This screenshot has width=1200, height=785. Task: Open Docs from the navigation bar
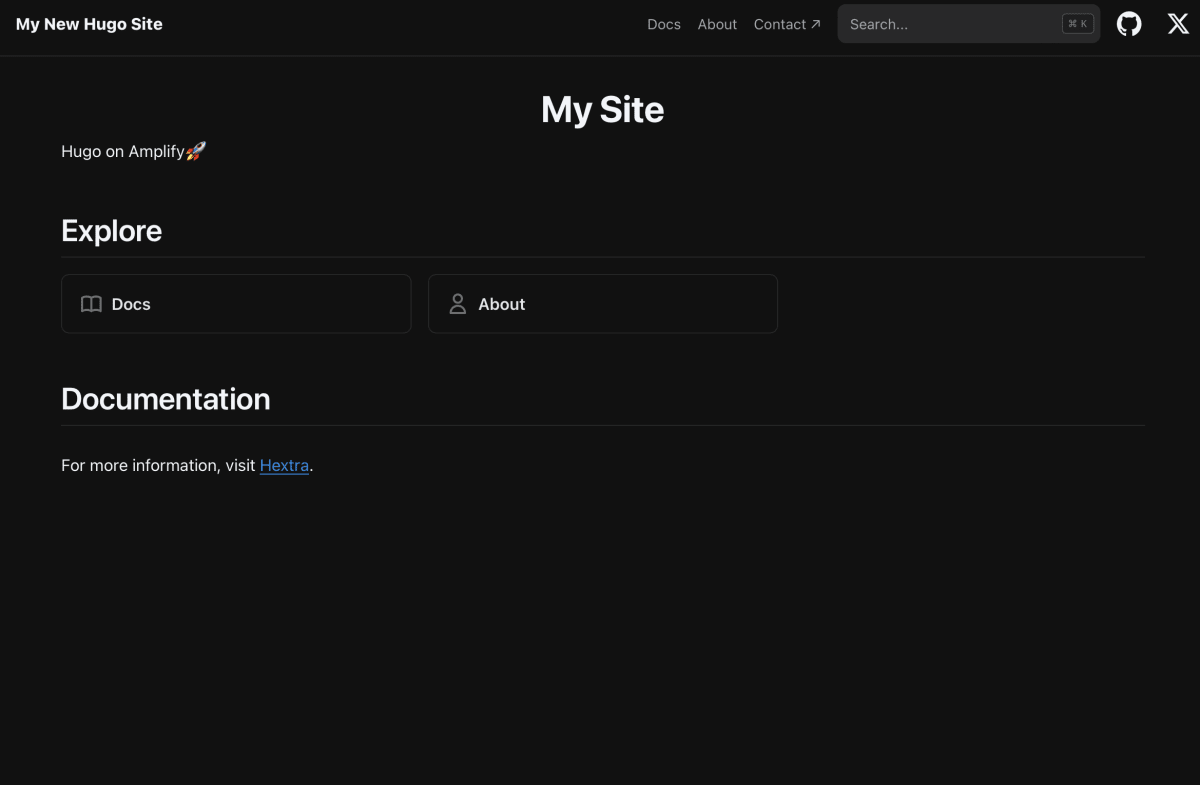click(663, 24)
